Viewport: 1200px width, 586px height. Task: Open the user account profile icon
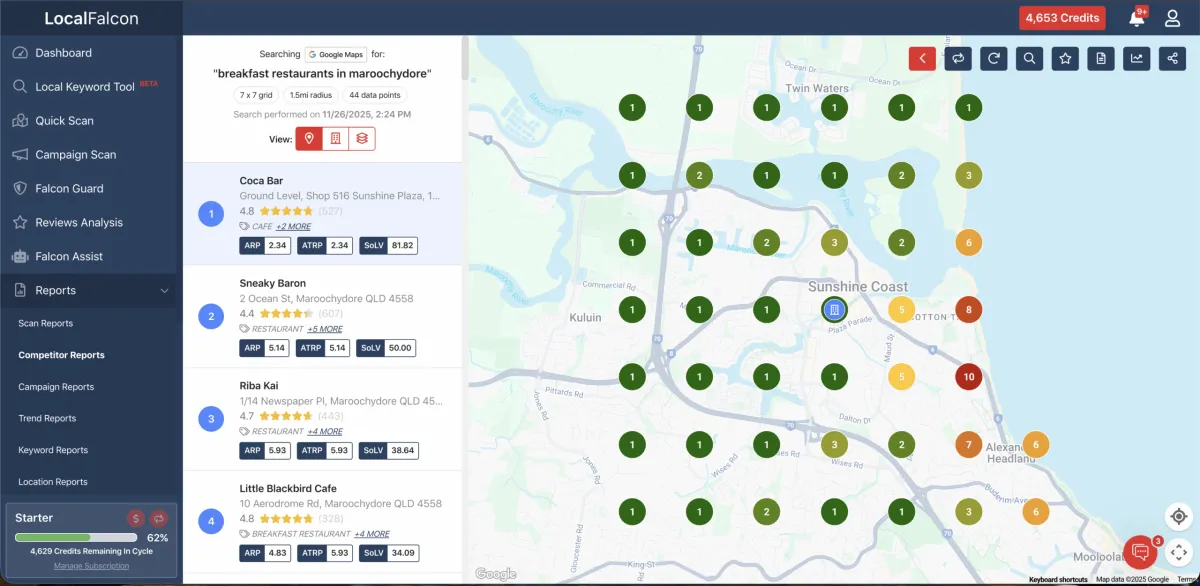(x=1173, y=18)
